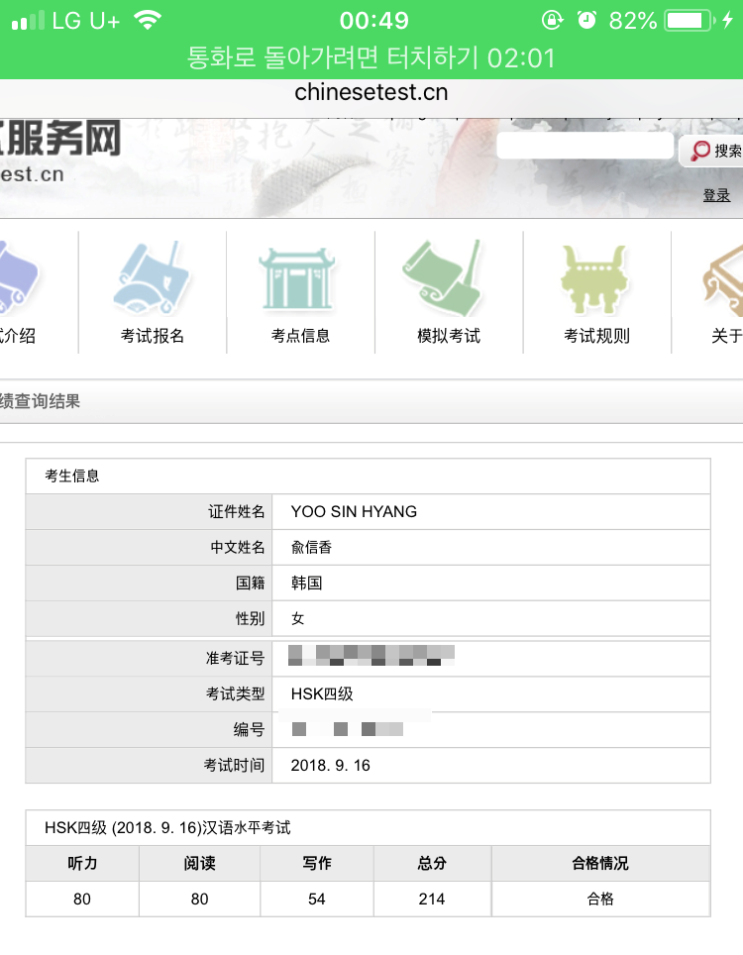Tap the Wi-Fi status icon
This screenshot has height=955, width=743.
point(147,20)
